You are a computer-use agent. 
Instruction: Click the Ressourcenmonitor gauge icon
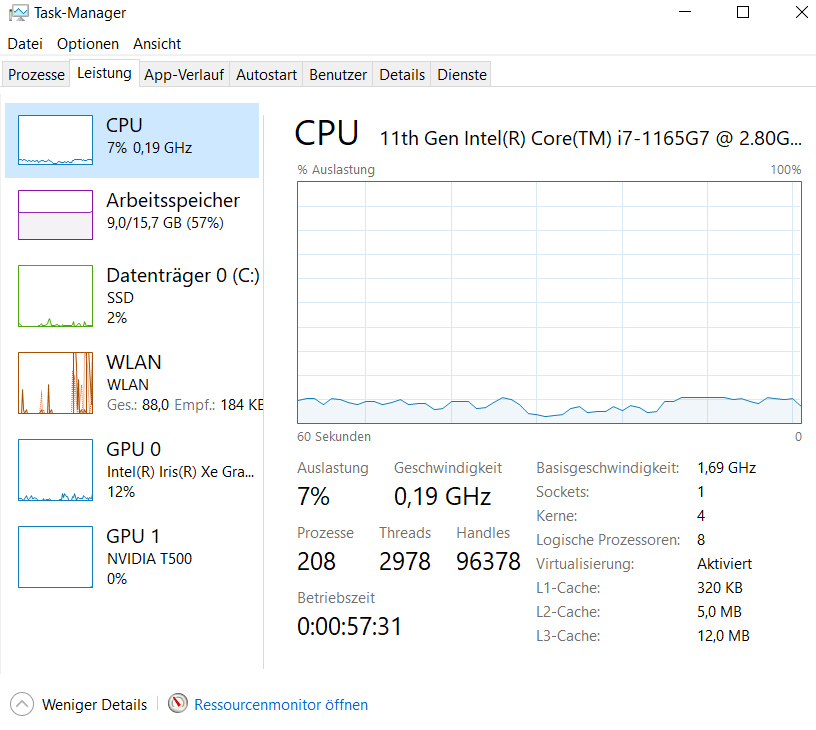[177, 703]
